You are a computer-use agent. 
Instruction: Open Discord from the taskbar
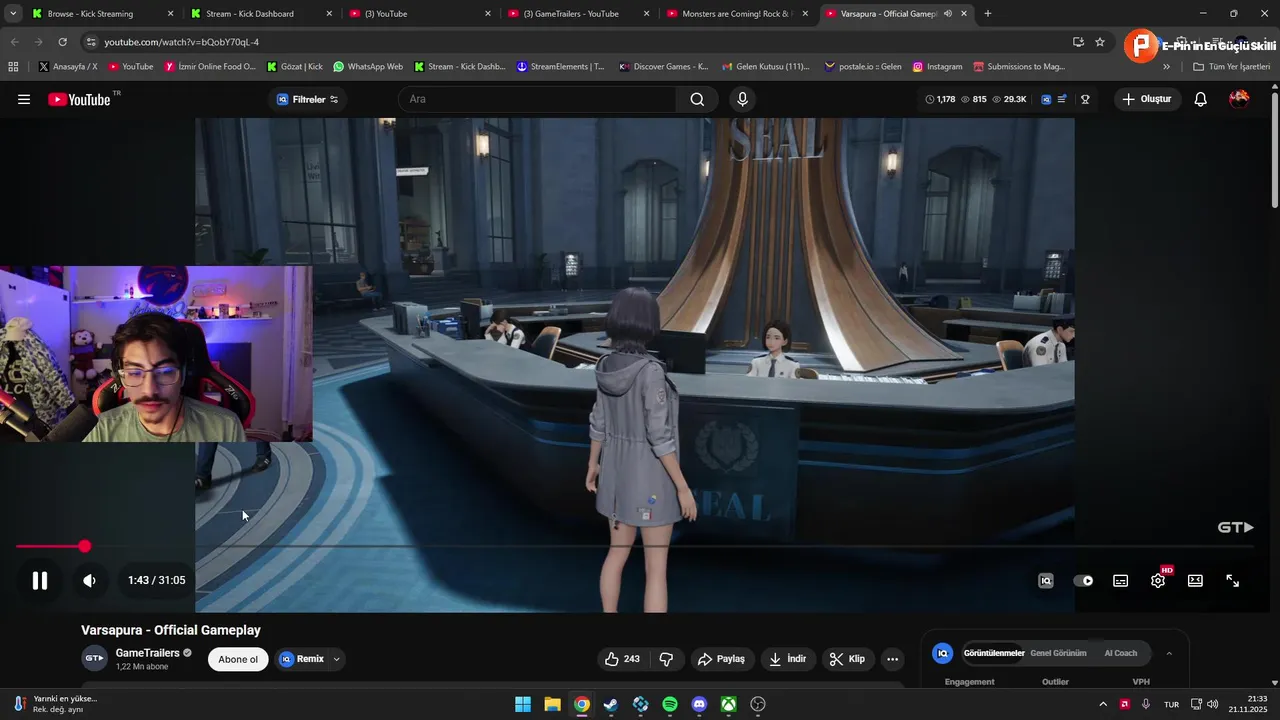(x=699, y=704)
